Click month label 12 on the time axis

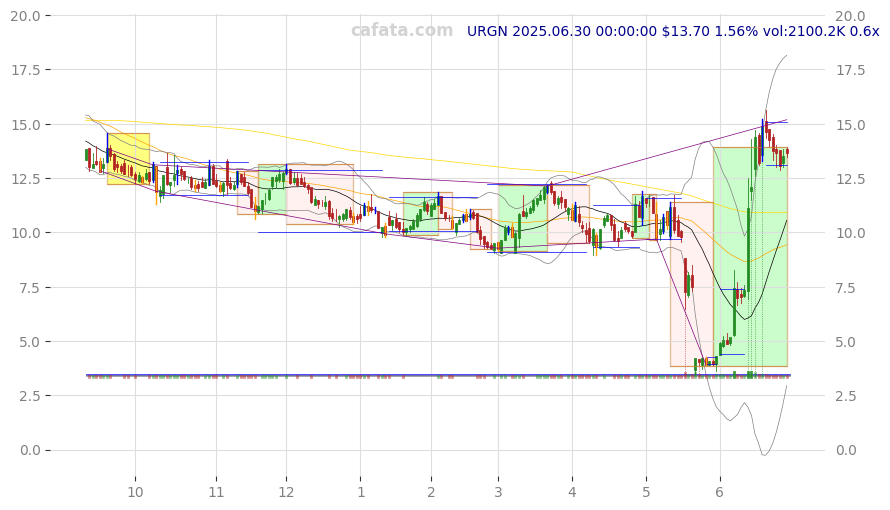[286, 492]
